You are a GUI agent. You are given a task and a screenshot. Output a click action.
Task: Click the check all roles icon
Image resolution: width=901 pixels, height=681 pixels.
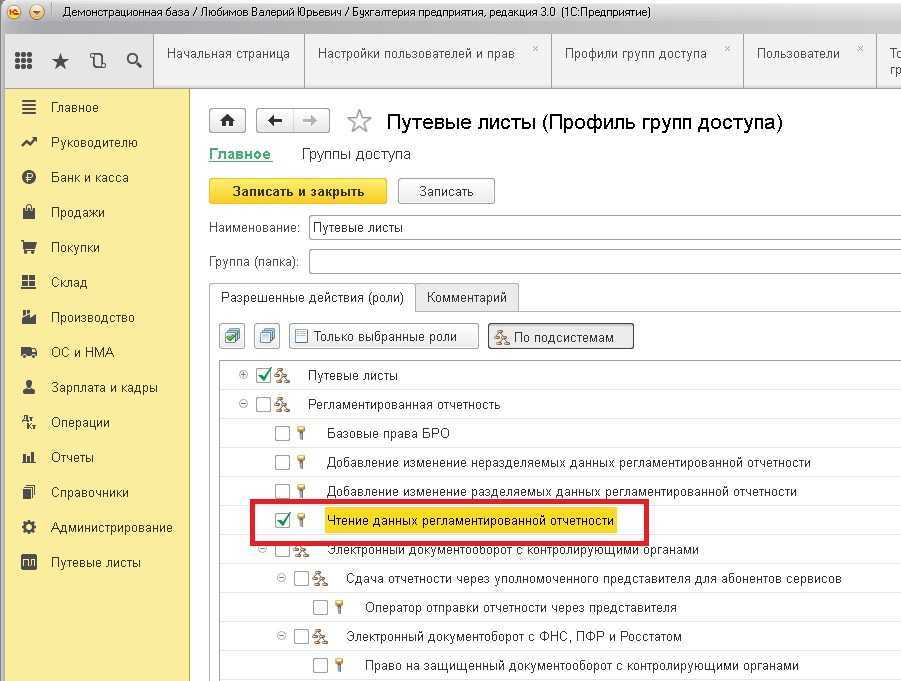(x=232, y=336)
